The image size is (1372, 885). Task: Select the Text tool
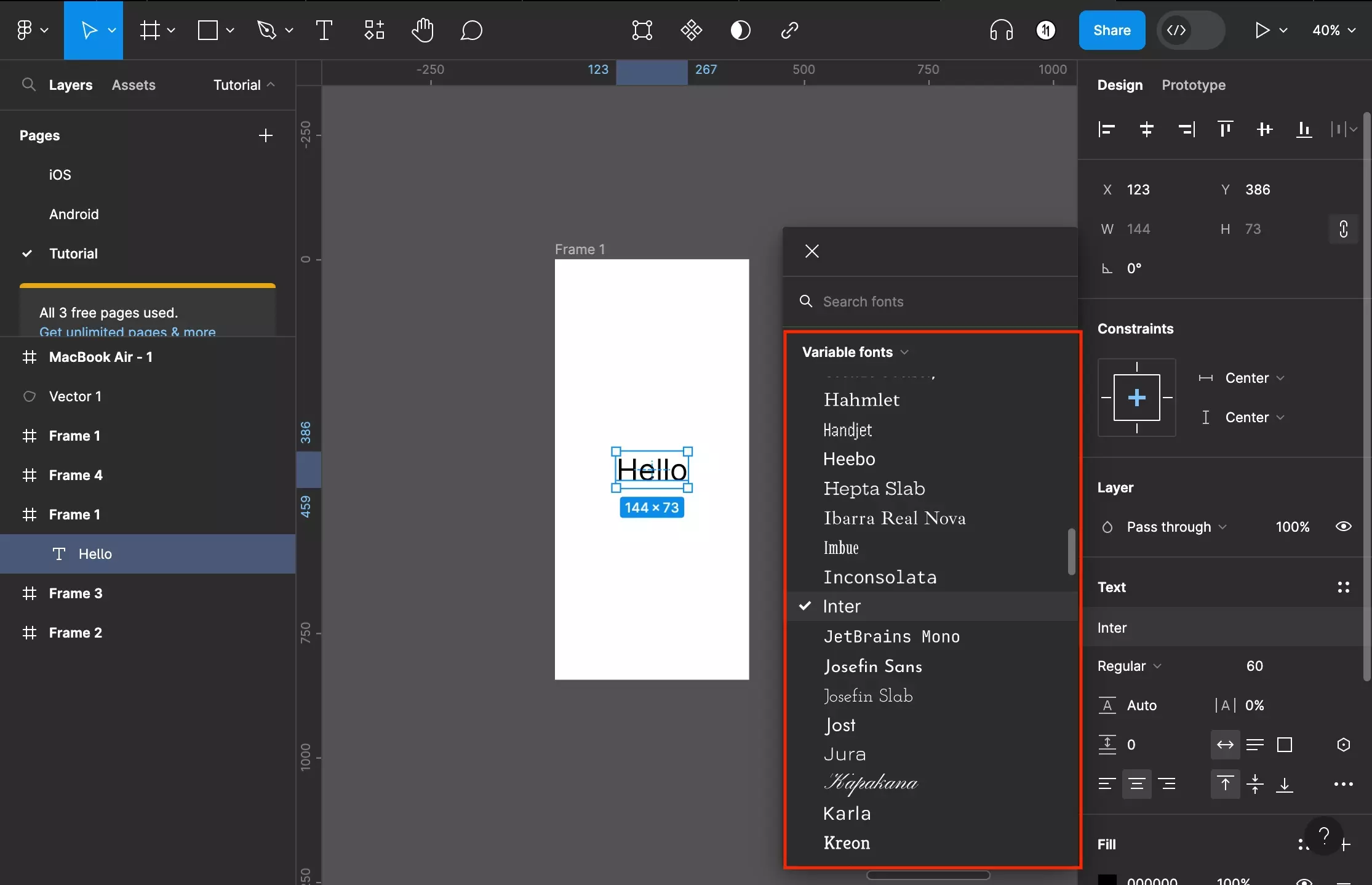coord(324,30)
